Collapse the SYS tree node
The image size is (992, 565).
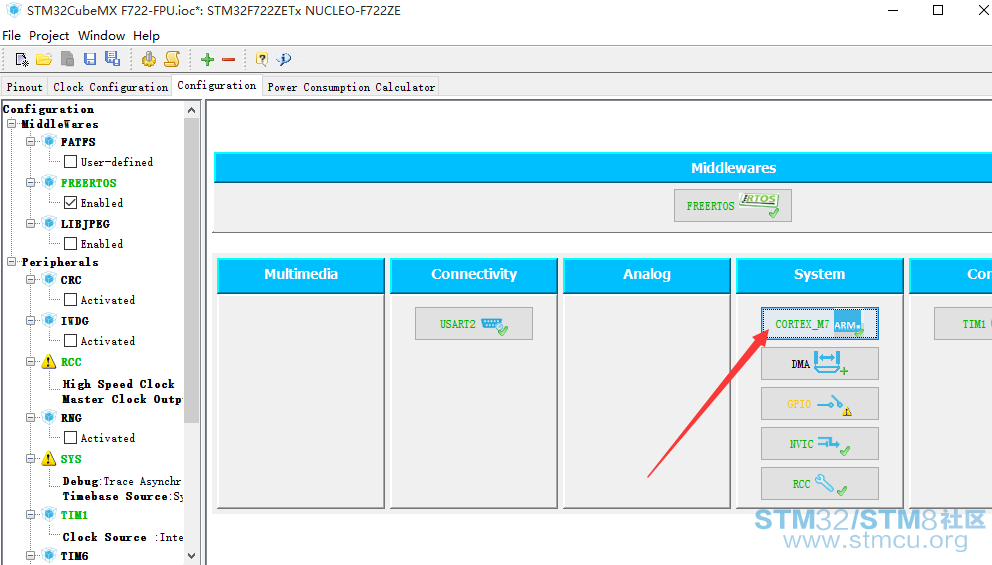click(x=30, y=458)
